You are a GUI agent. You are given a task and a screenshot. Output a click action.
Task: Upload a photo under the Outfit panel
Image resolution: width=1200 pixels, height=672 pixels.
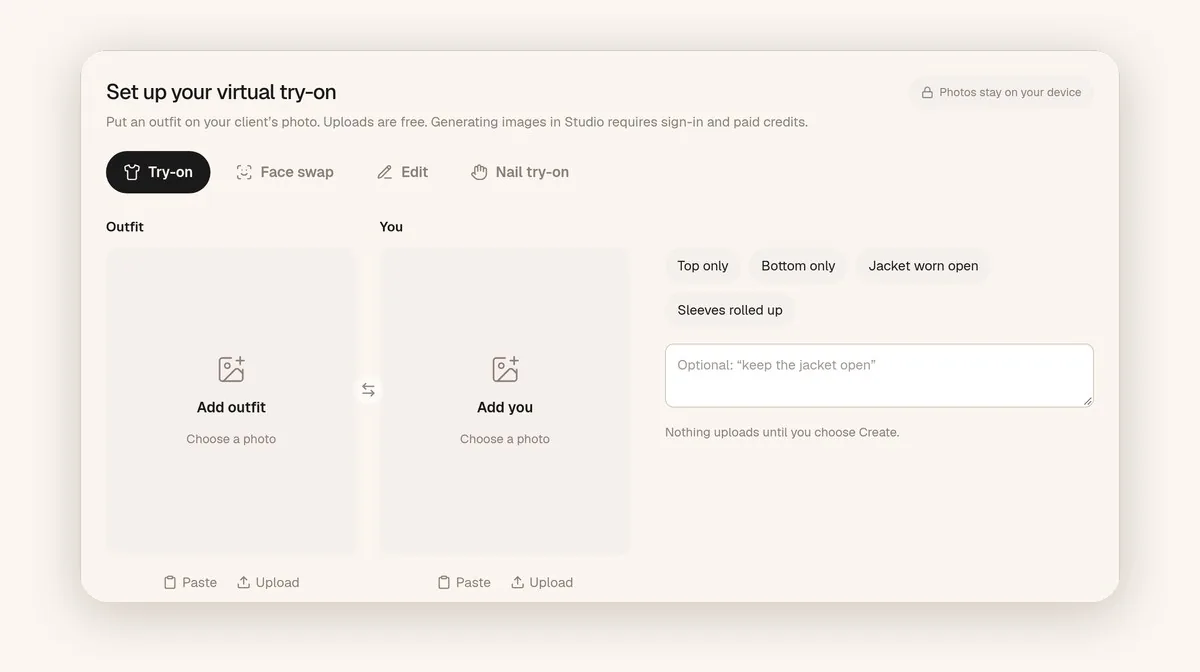pos(268,582)
